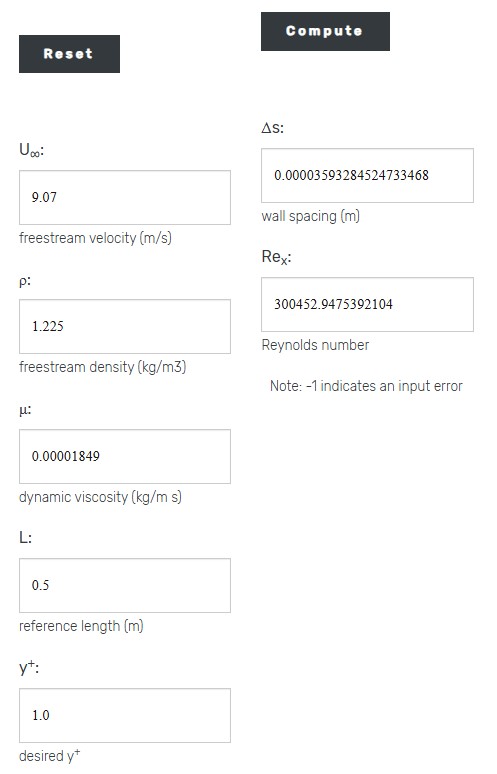The image size is (497, 774).
Task: Click the μ label above viscosity field
Action: point(25,410)
